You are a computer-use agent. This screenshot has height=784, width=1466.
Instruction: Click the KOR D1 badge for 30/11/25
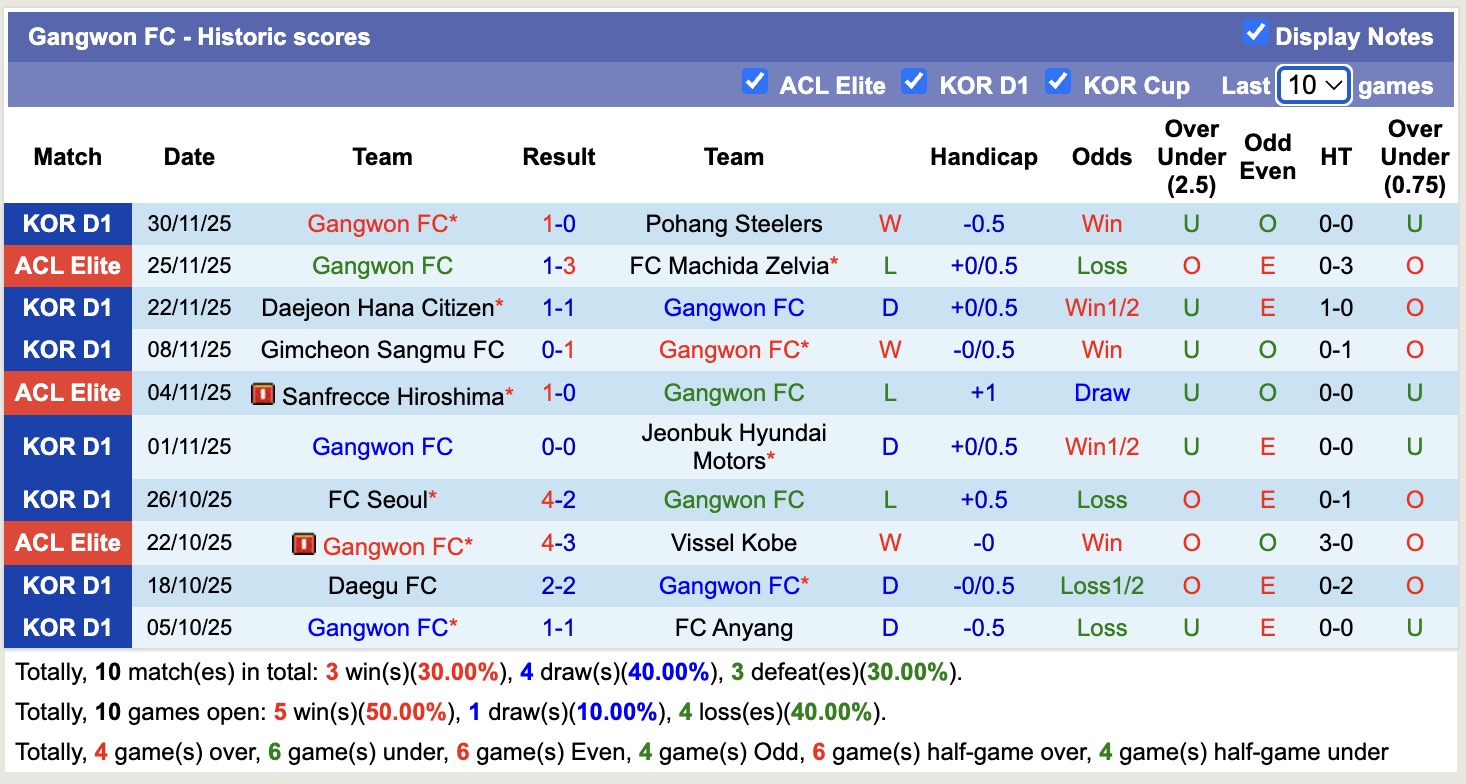(68, 224)
